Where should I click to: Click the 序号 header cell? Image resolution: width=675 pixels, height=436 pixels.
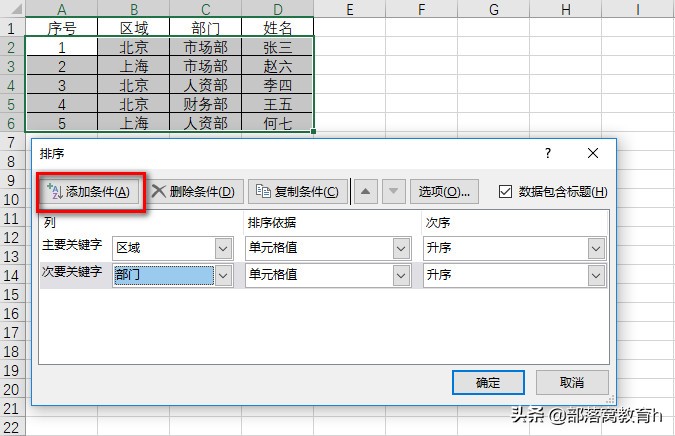pos(62,28)
